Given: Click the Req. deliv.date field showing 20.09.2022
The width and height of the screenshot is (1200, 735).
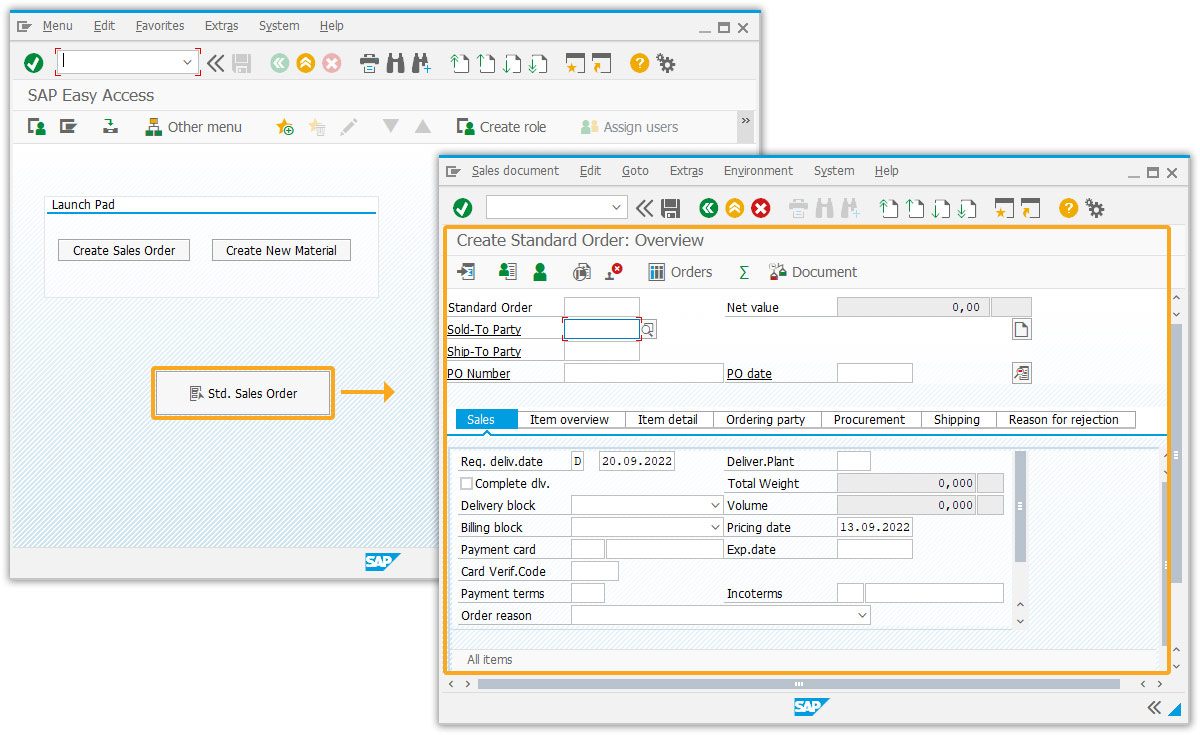Looking at the screenshot, I should click(636, 461).
